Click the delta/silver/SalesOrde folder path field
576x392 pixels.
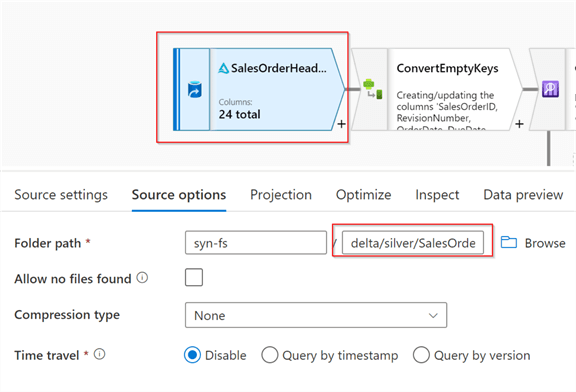(413, 242)
